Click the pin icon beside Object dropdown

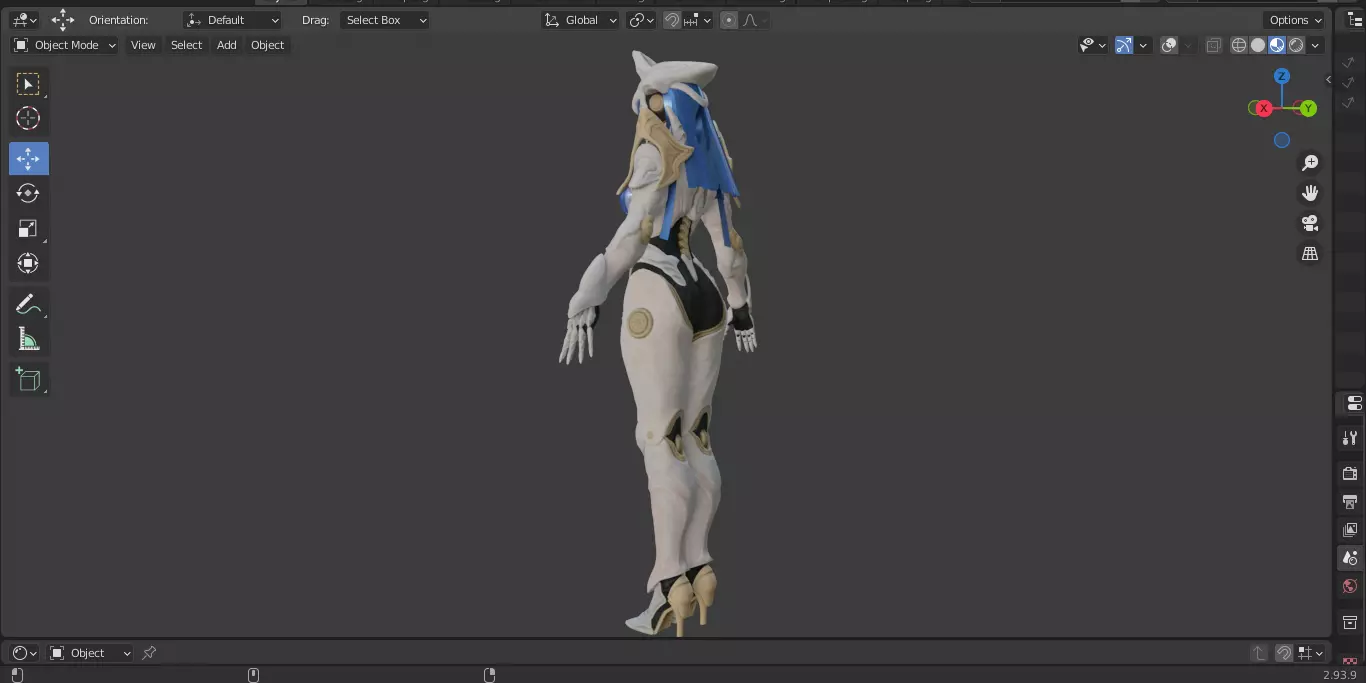click(x=149, y=653)
